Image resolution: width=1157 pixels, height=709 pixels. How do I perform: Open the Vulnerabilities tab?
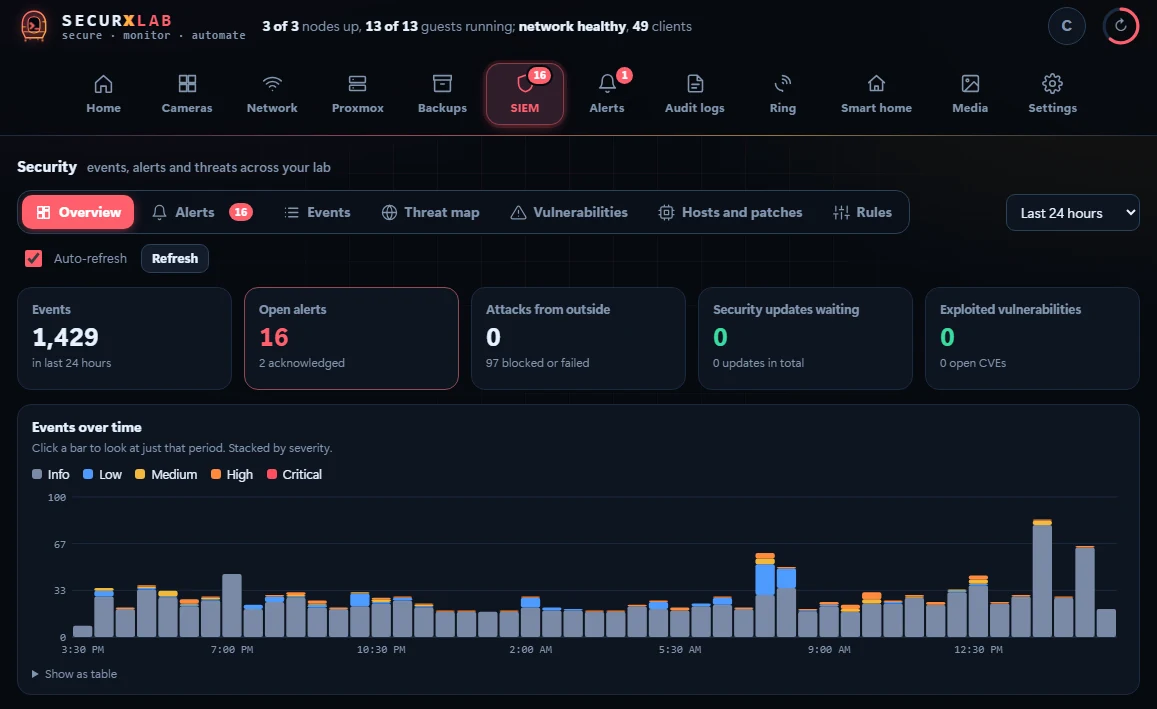pyautogui.click(x=569, y=212)
